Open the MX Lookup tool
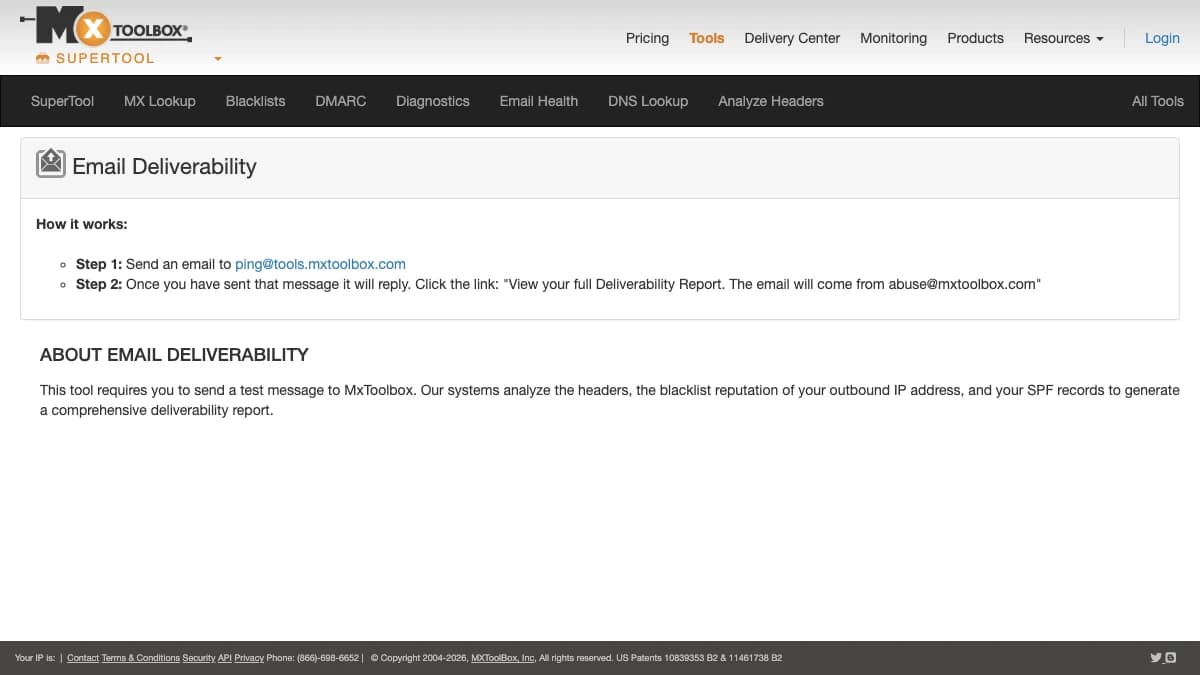This screenshot has width=1200, height=675. pos(160,101)
